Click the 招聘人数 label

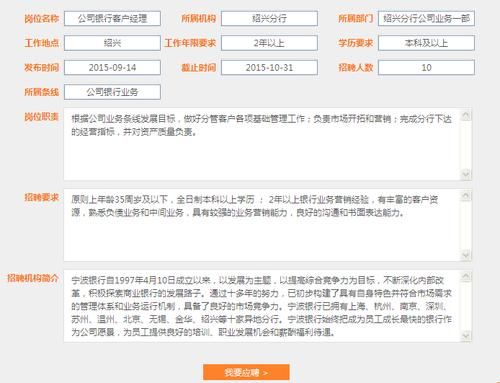[x=356, y=68]
